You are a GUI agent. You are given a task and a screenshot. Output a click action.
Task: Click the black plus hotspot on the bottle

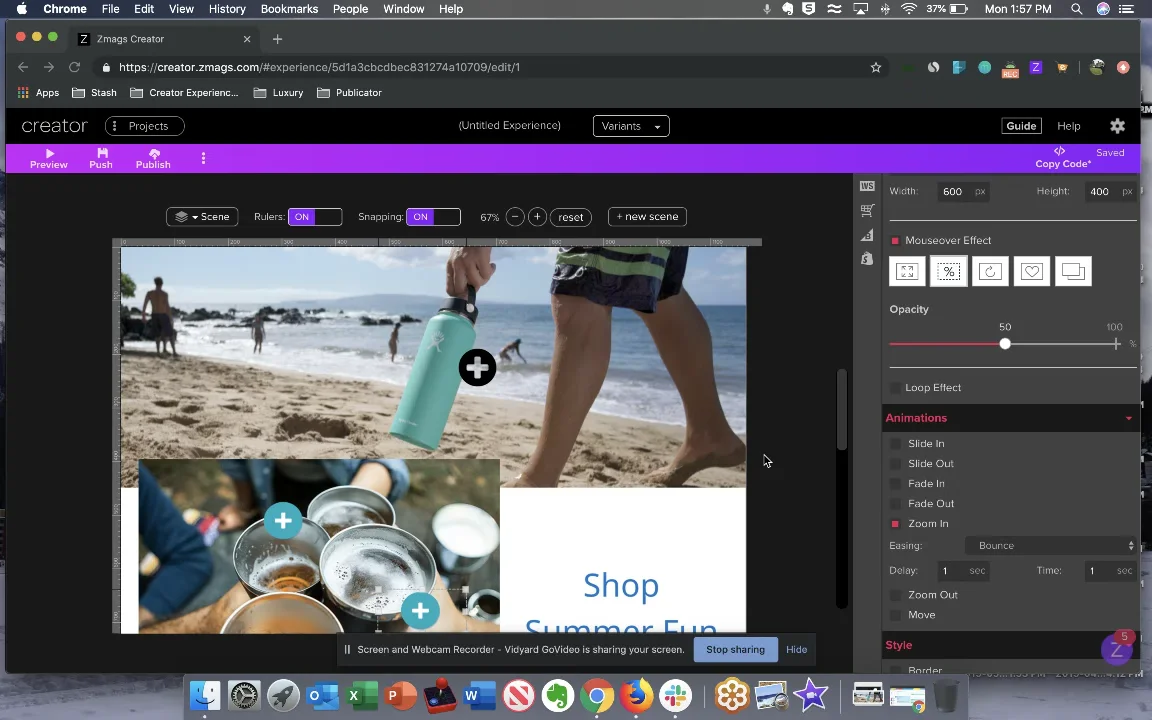tap(478, 367)
